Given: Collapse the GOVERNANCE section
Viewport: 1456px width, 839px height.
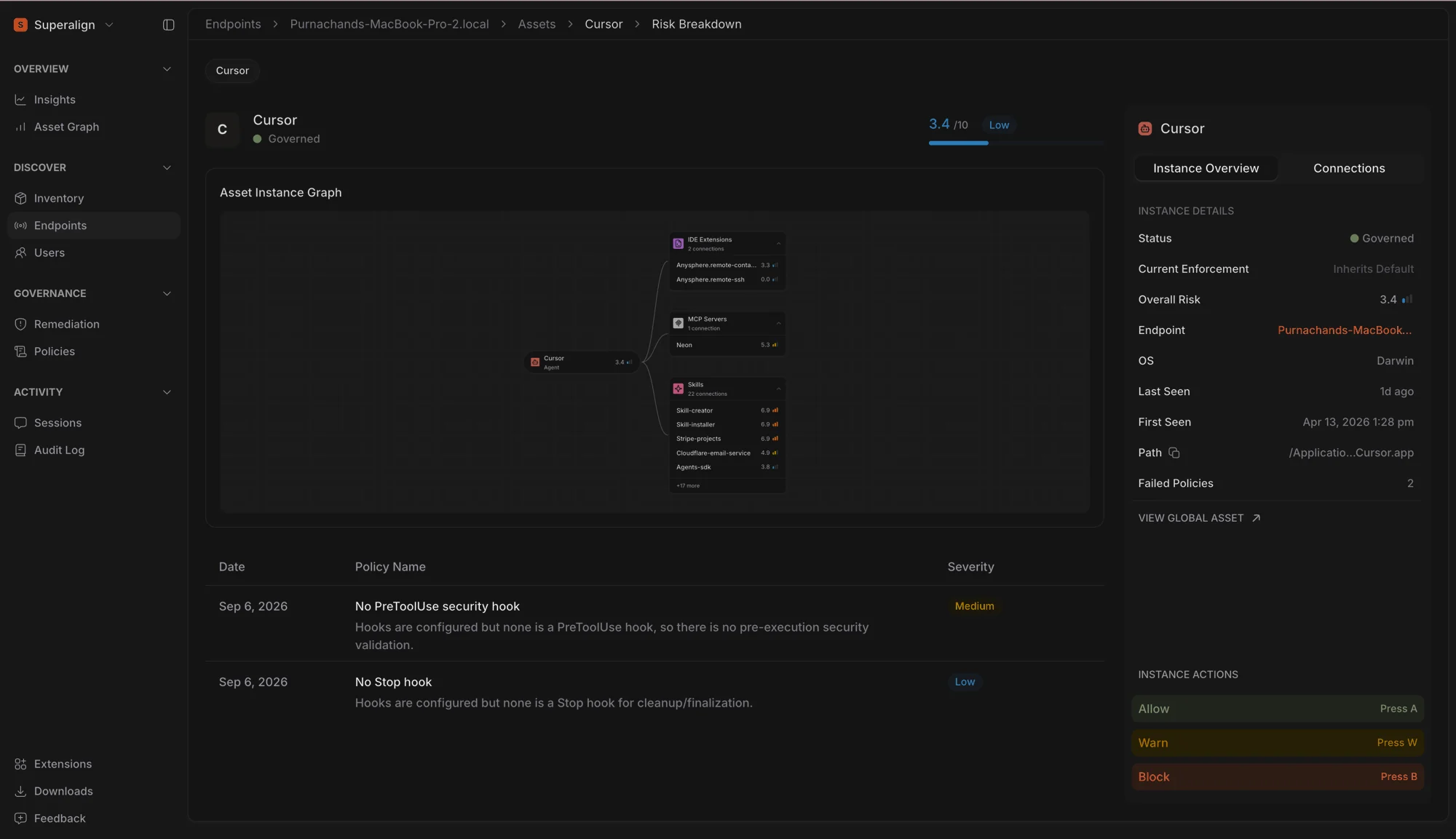Looking at the screenshot, I should (167, 293).
